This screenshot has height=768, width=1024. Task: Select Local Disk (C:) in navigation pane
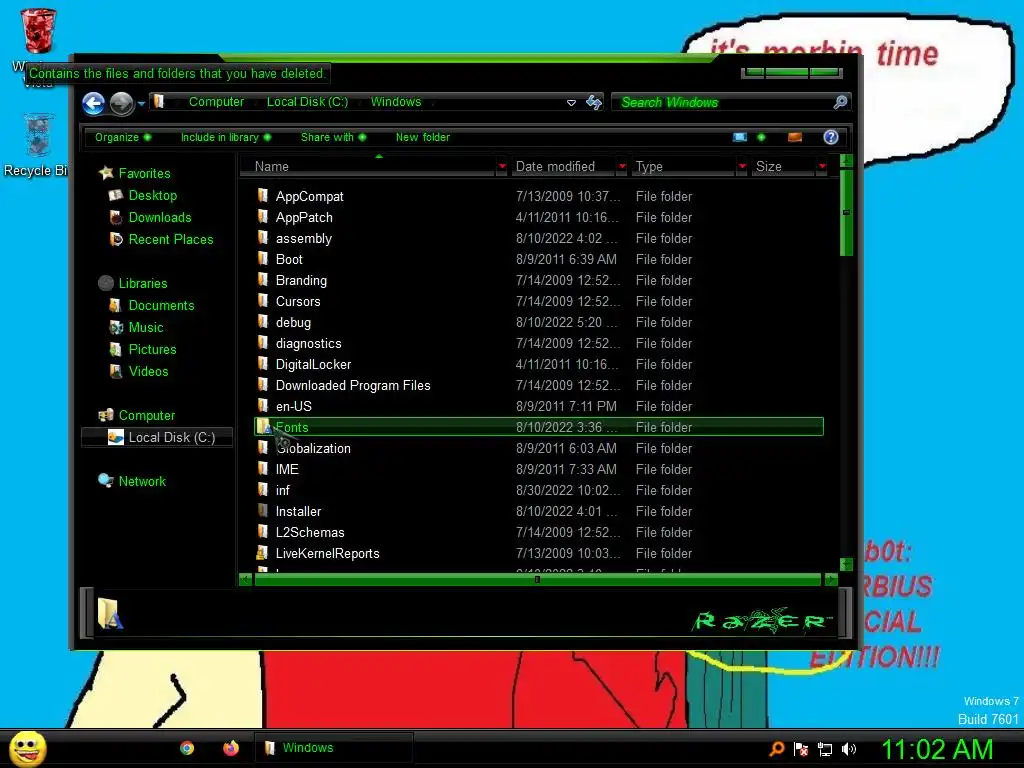(x=157, y=438)
